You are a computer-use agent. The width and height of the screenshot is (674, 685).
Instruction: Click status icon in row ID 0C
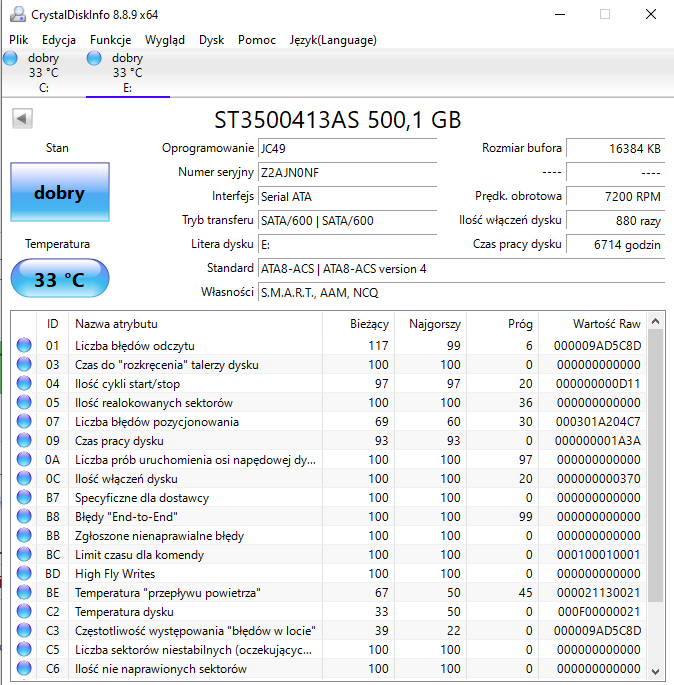(x=24, y=478)
